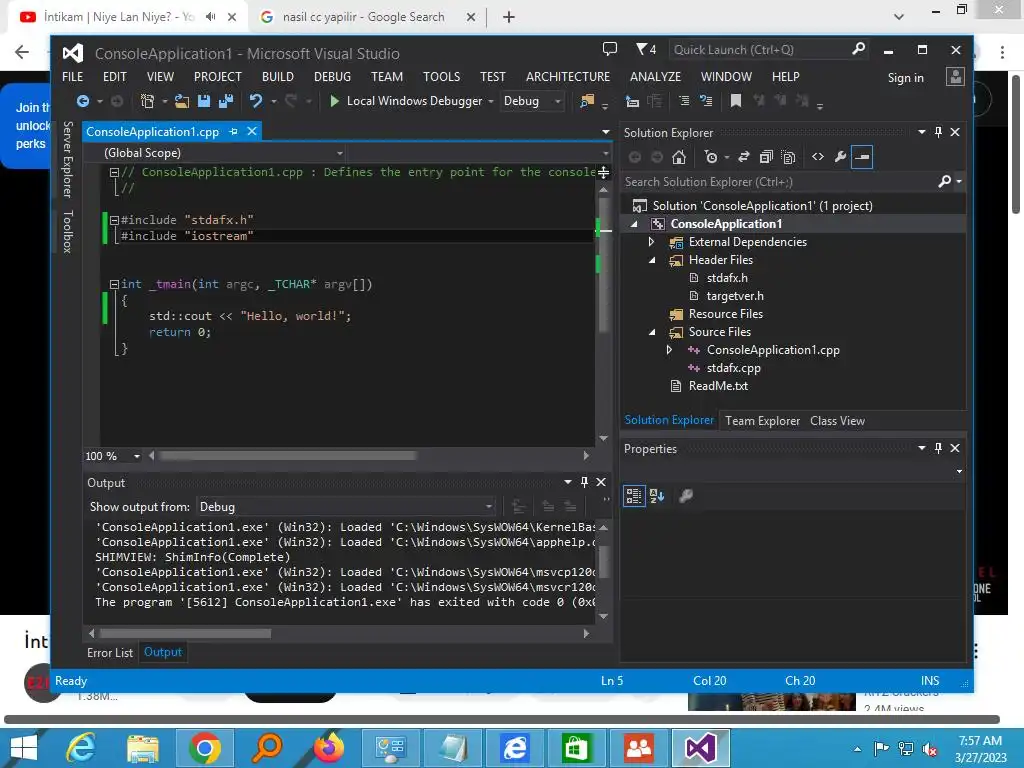
Task: Click the Output panel vertical scrollbar thumb
Action: pos(603,561)
